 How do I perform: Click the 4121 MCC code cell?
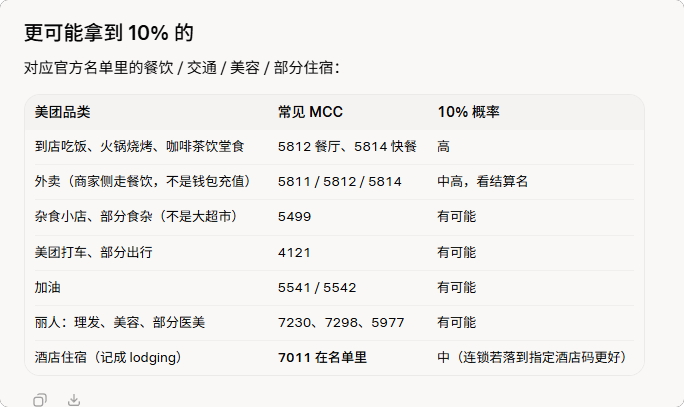click(294, 253)
